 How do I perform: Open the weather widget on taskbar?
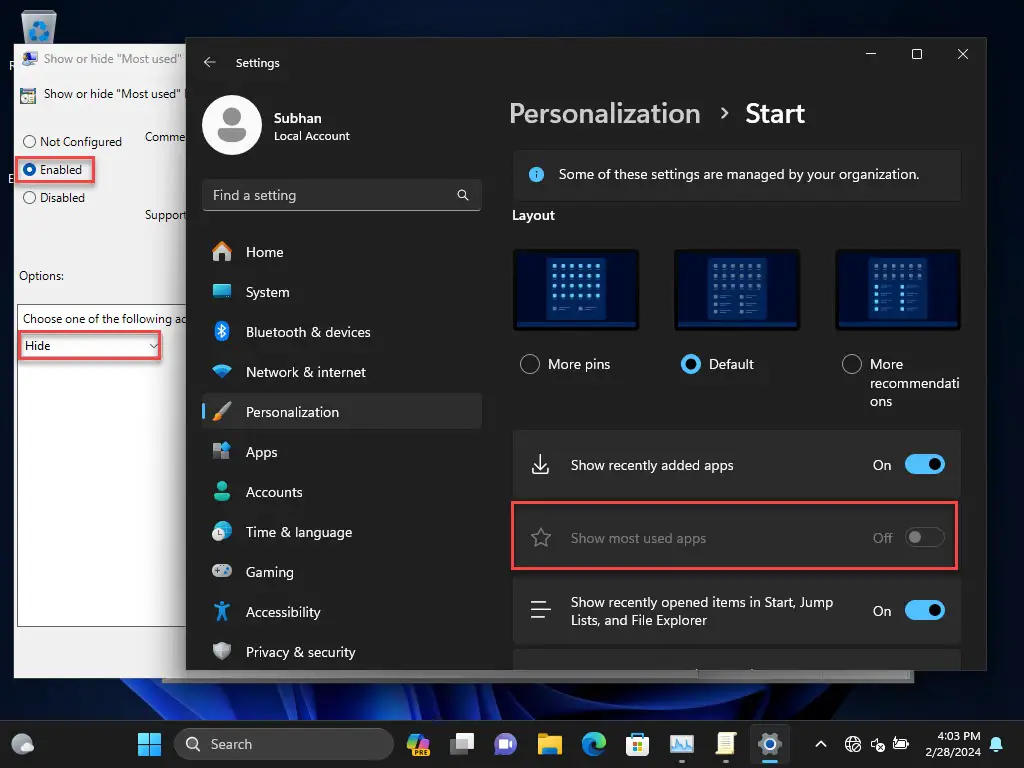pos(23,744)
